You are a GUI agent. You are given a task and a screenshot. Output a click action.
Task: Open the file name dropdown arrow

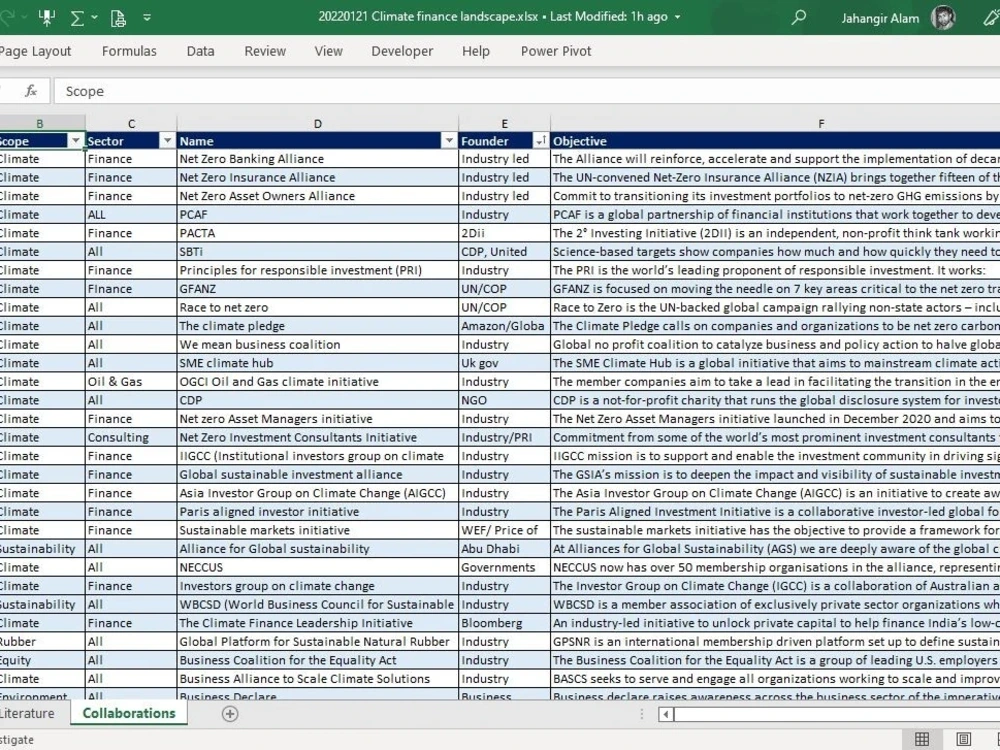coord(677,17)
